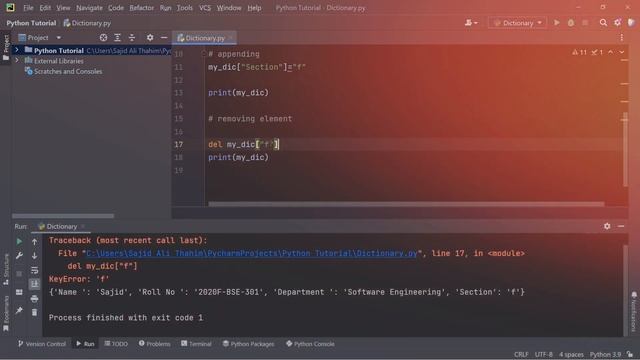This screenshot has height=360, width=640.
Task: Open the Problems tool window
Action: pos(154,344)
